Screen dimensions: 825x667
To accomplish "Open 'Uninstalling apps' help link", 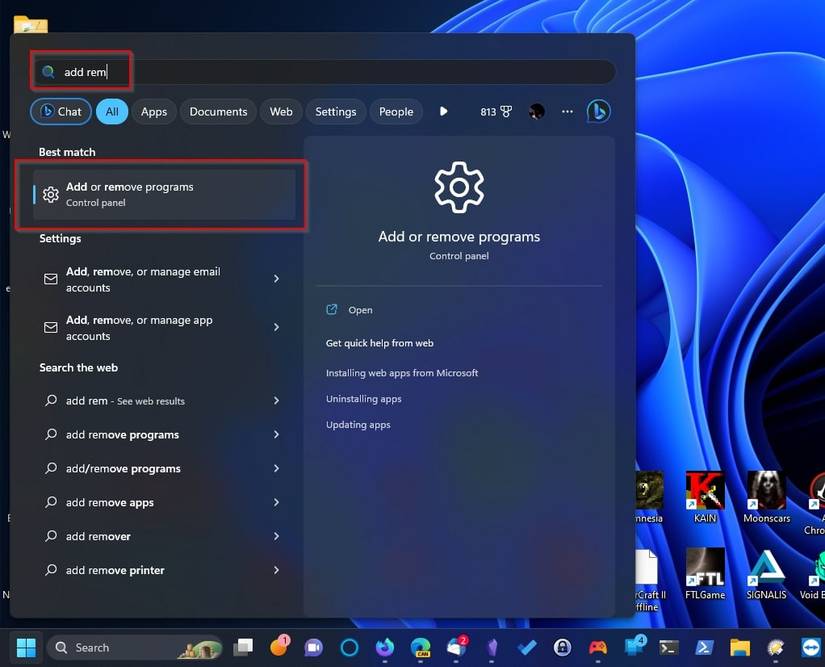I will click(364, 399).
